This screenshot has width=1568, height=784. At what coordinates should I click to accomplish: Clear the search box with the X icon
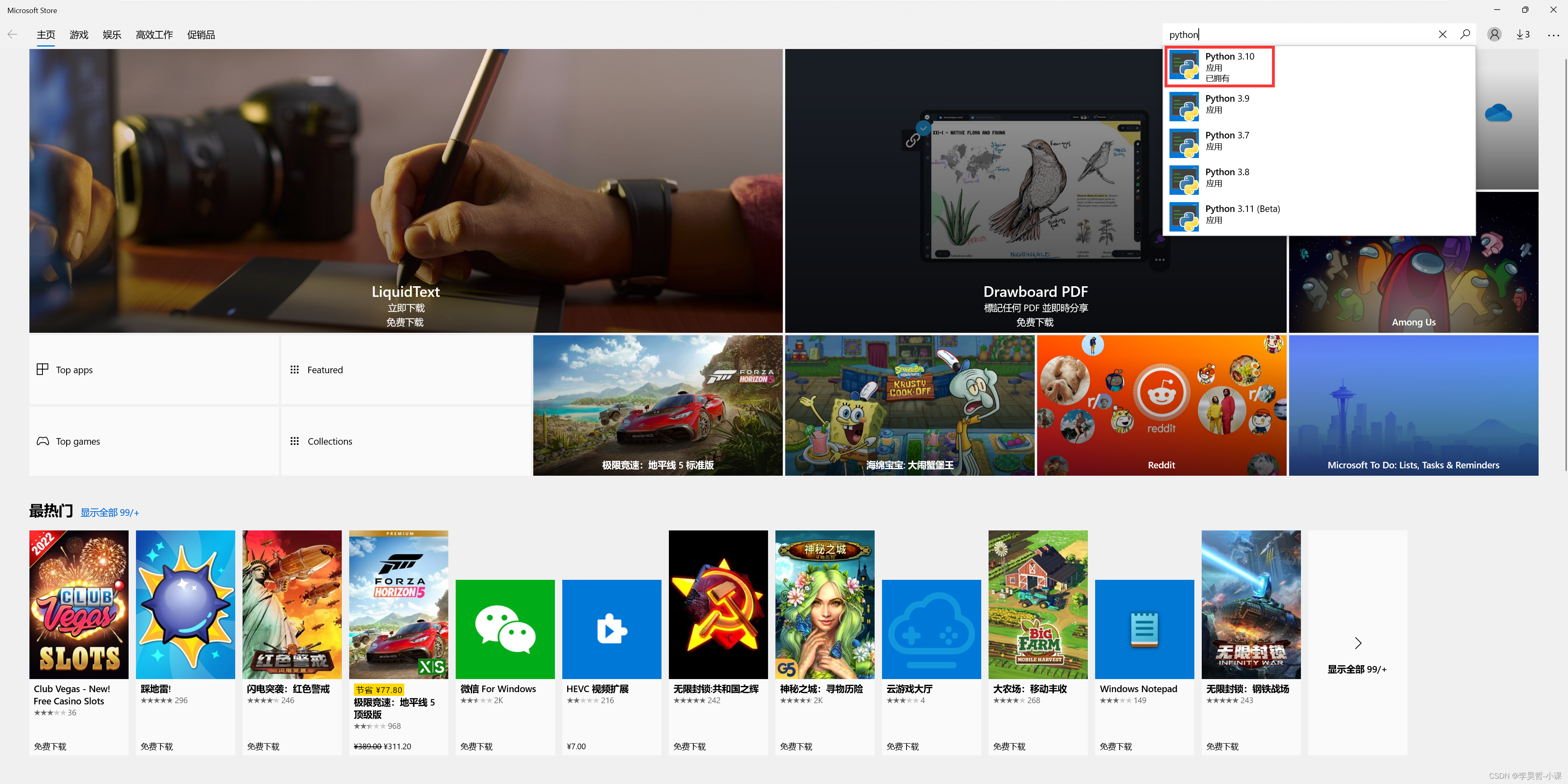pos(1442,34)
